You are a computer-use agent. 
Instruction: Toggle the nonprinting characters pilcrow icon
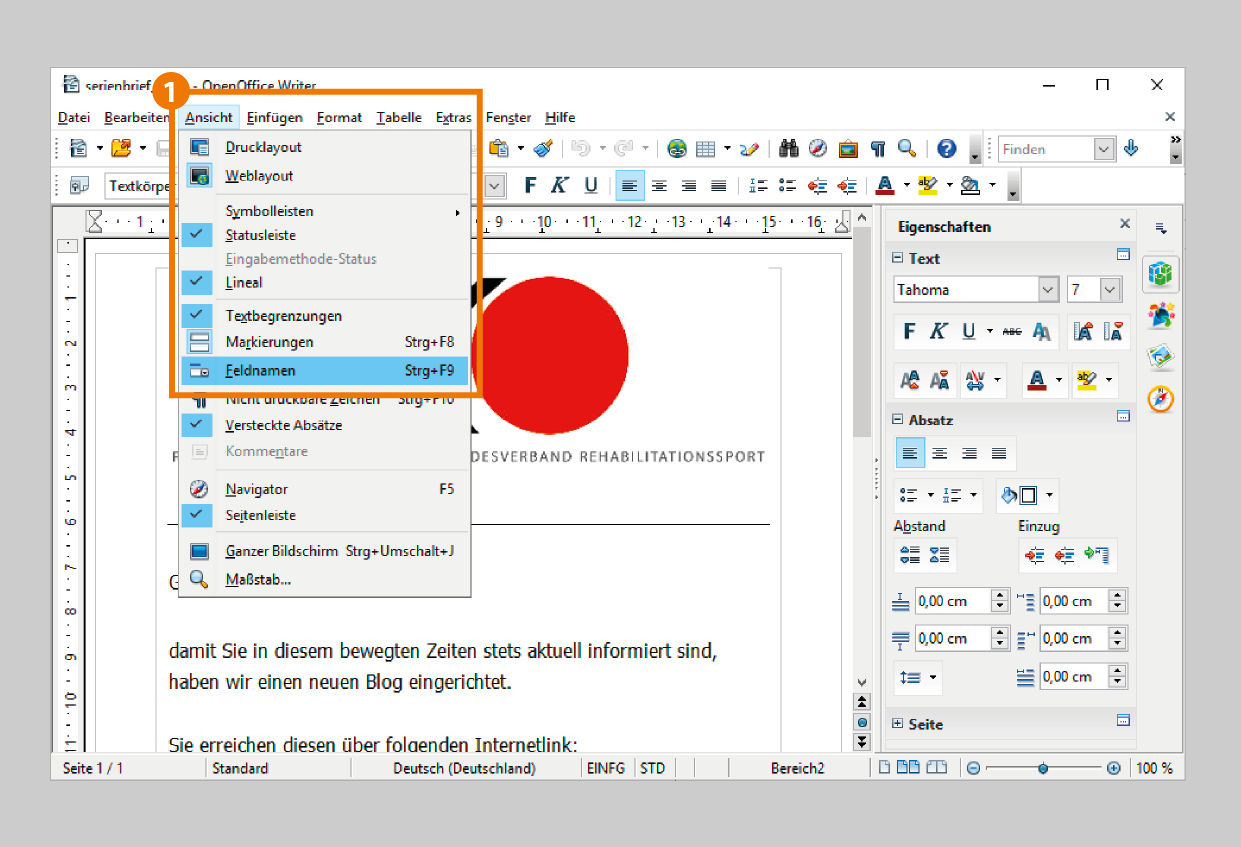(x=877, y=149)
